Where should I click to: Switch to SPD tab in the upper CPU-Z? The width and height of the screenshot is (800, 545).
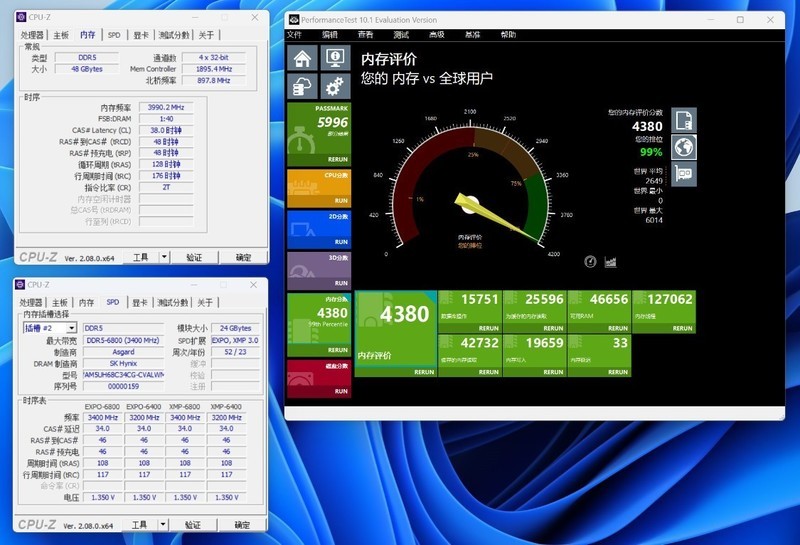(x=114, y=35)
